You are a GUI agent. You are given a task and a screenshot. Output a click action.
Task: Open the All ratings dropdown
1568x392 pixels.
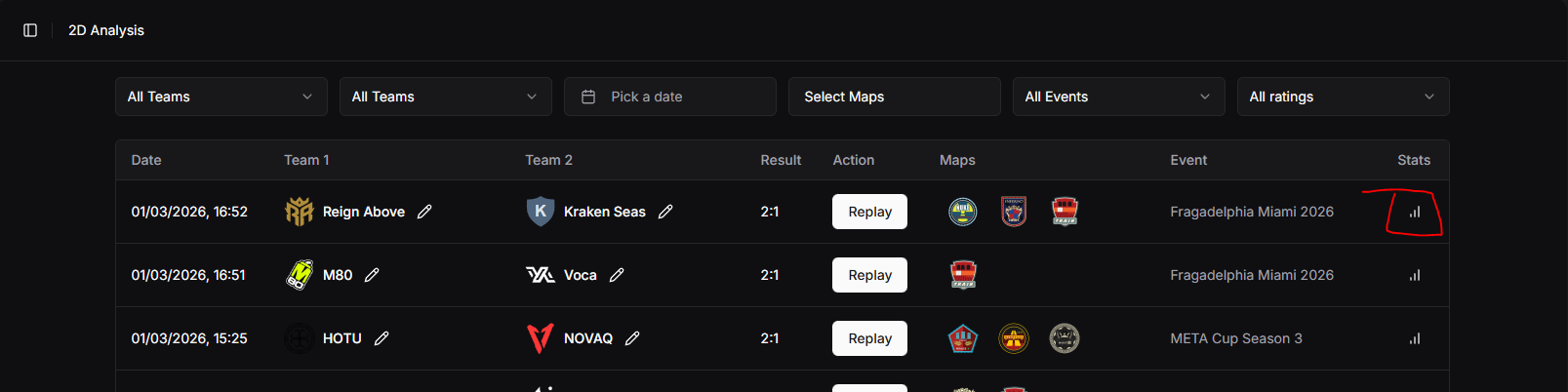(x=1343, y=97)
